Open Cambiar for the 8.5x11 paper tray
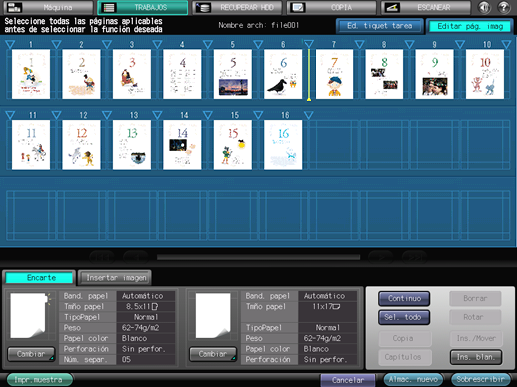Screen dimensions: 517x387 (31, 354)
